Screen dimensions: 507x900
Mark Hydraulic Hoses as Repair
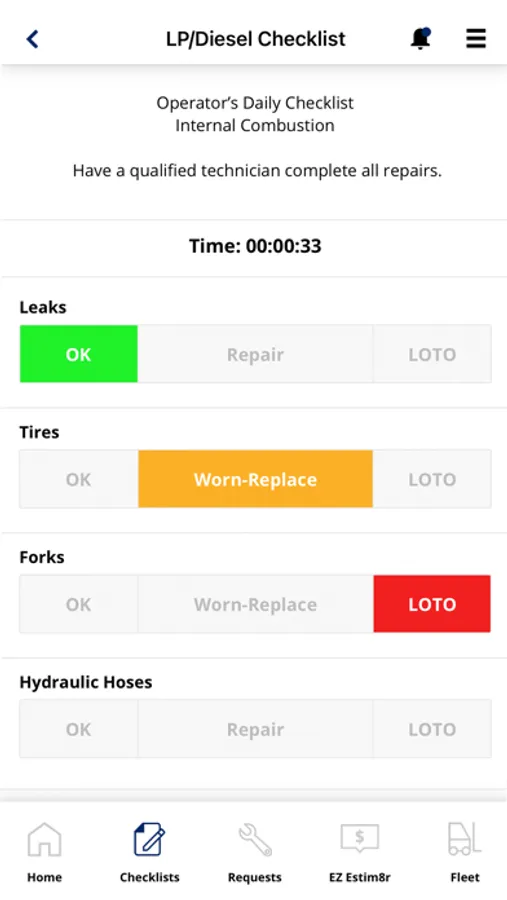click(256, 729)
